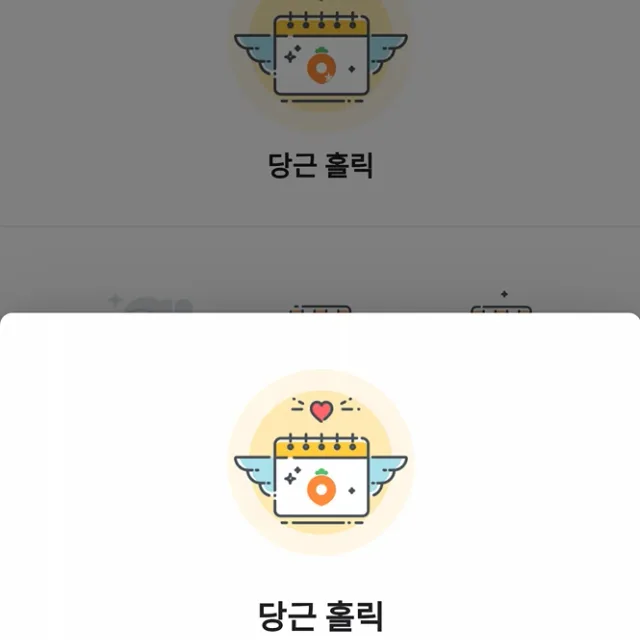Click the dashed shadow line under the bottom sheet calendar

tap(322, 522)
